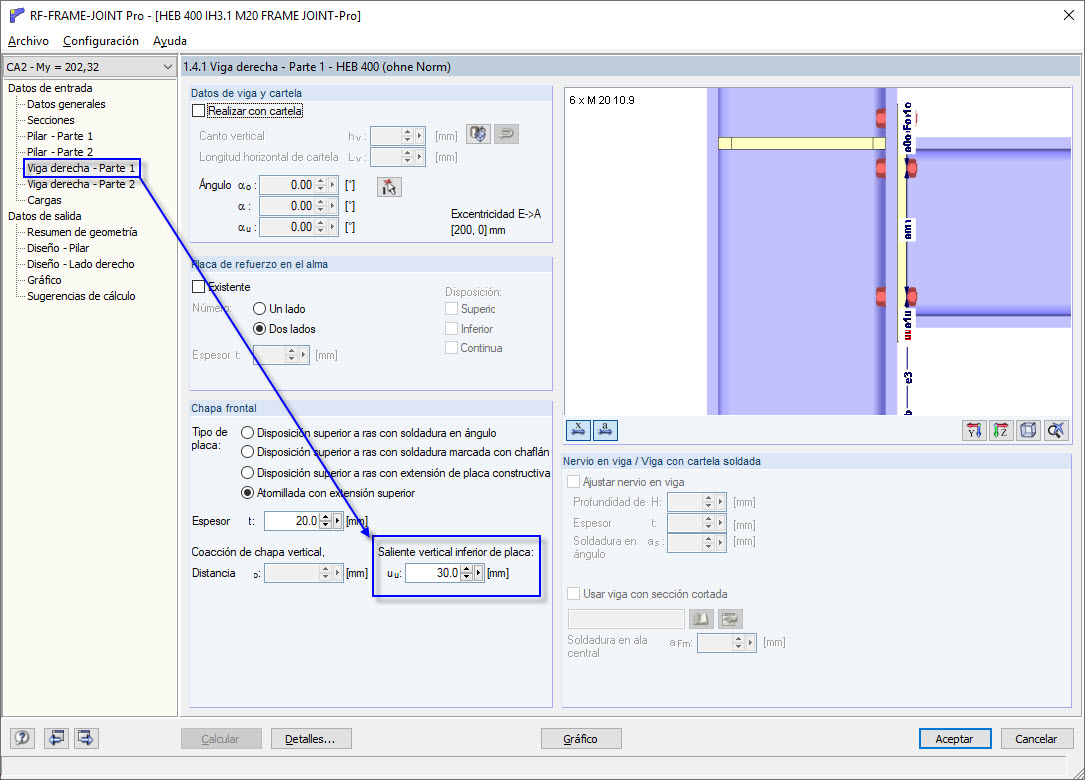Screen dimensions: 1085x780
Task: Click the RF-FRAME-JOINT app icon in title bar
Action: [17, 15]
